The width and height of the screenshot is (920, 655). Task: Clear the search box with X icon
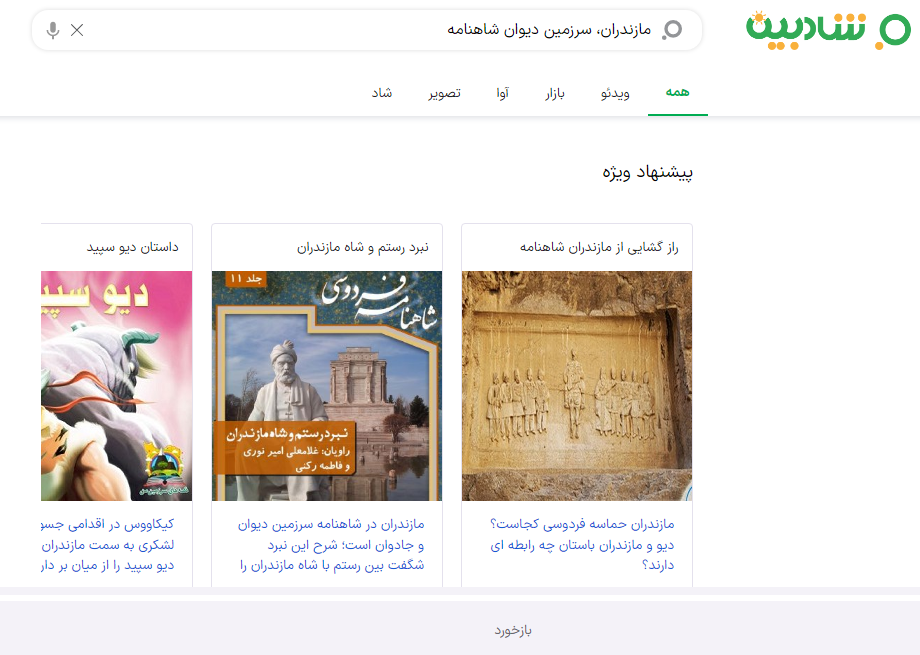click(77, 30)
